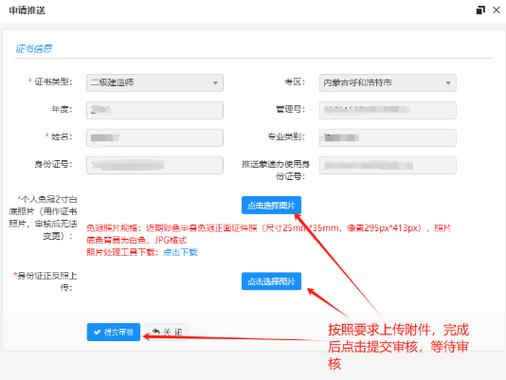Click the 考区 field label

[295, 82]
